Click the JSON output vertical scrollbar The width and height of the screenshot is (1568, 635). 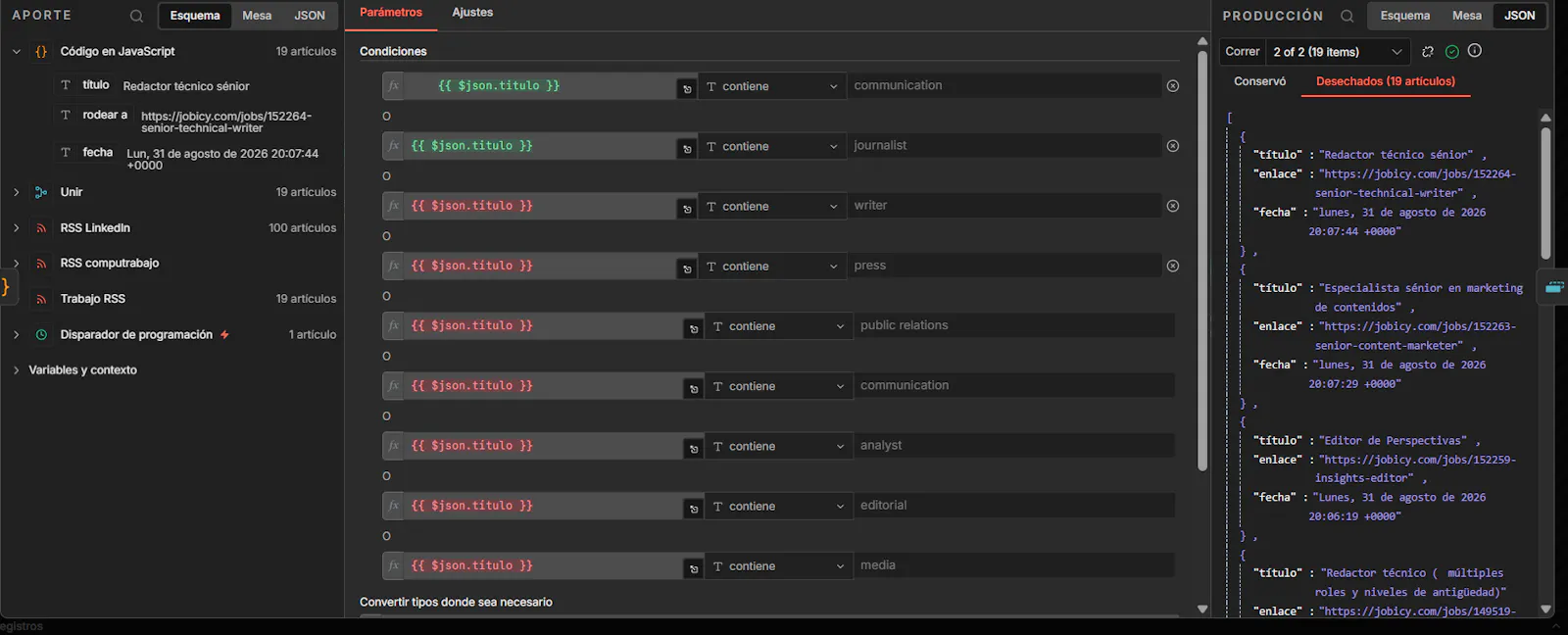pos(1545,193)
